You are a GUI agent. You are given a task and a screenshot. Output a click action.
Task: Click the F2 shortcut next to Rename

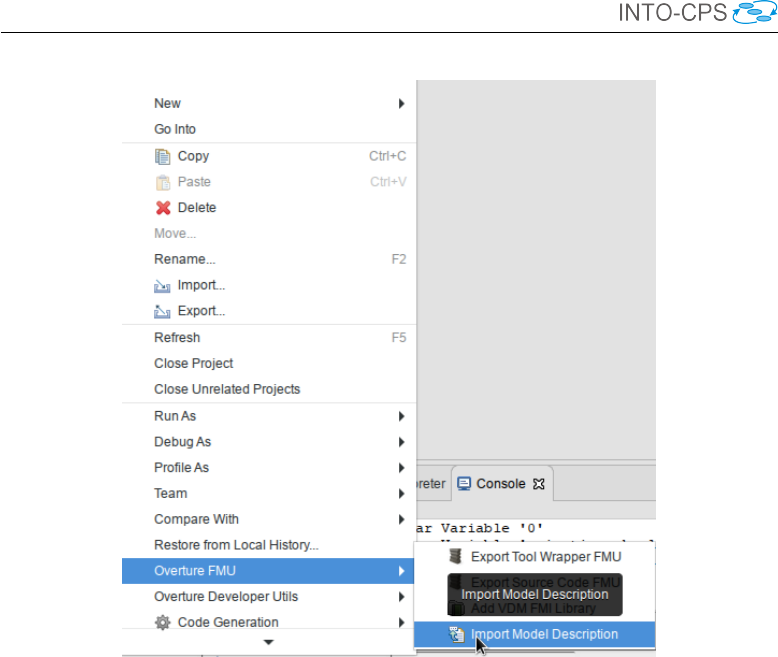(399, 259)
